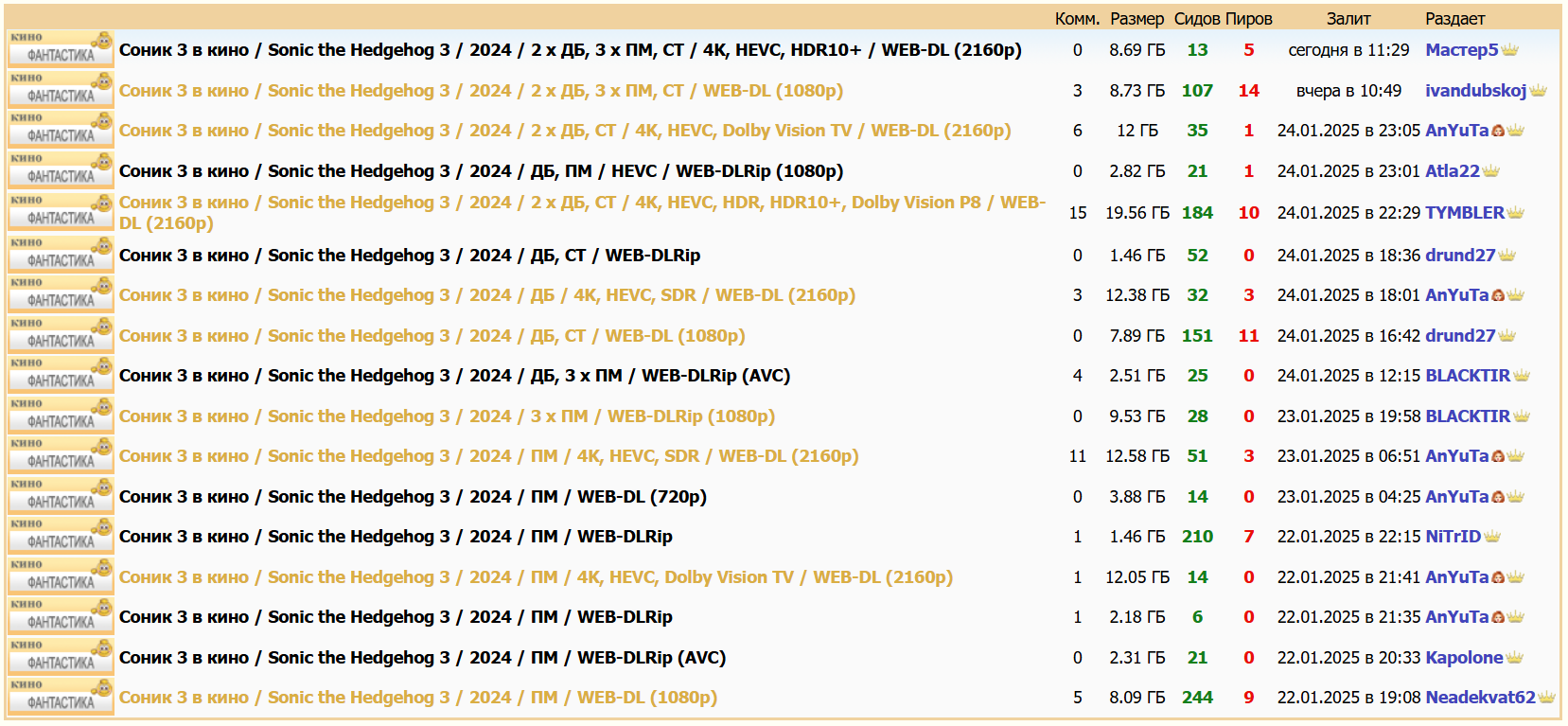The image size is (1568, 726).
Task: Click the category icon of the 12.05 ГБ row
Action: (61, 576)
